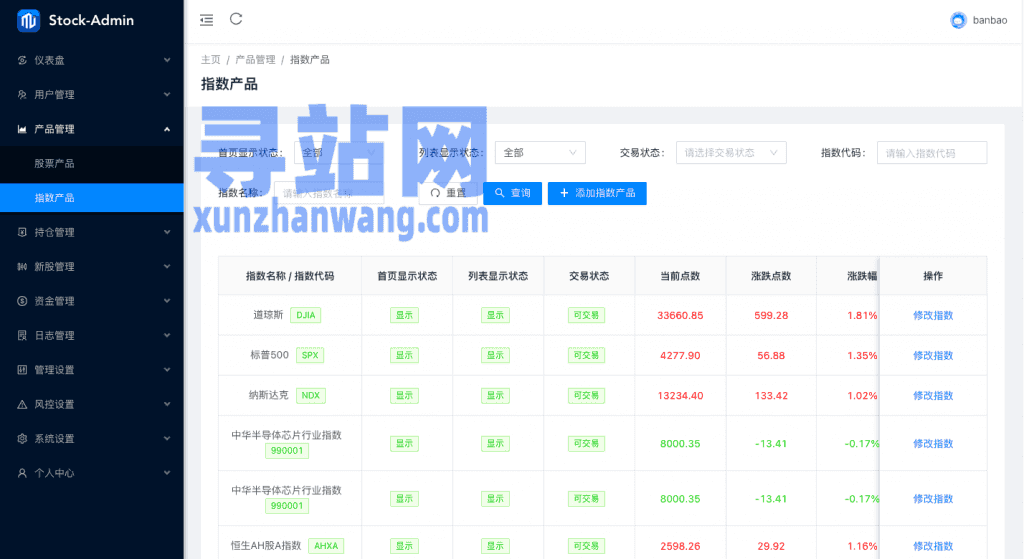Click the 1.81% change percentage
Screen dimensions: 1024x559
[x=862, y=315]
